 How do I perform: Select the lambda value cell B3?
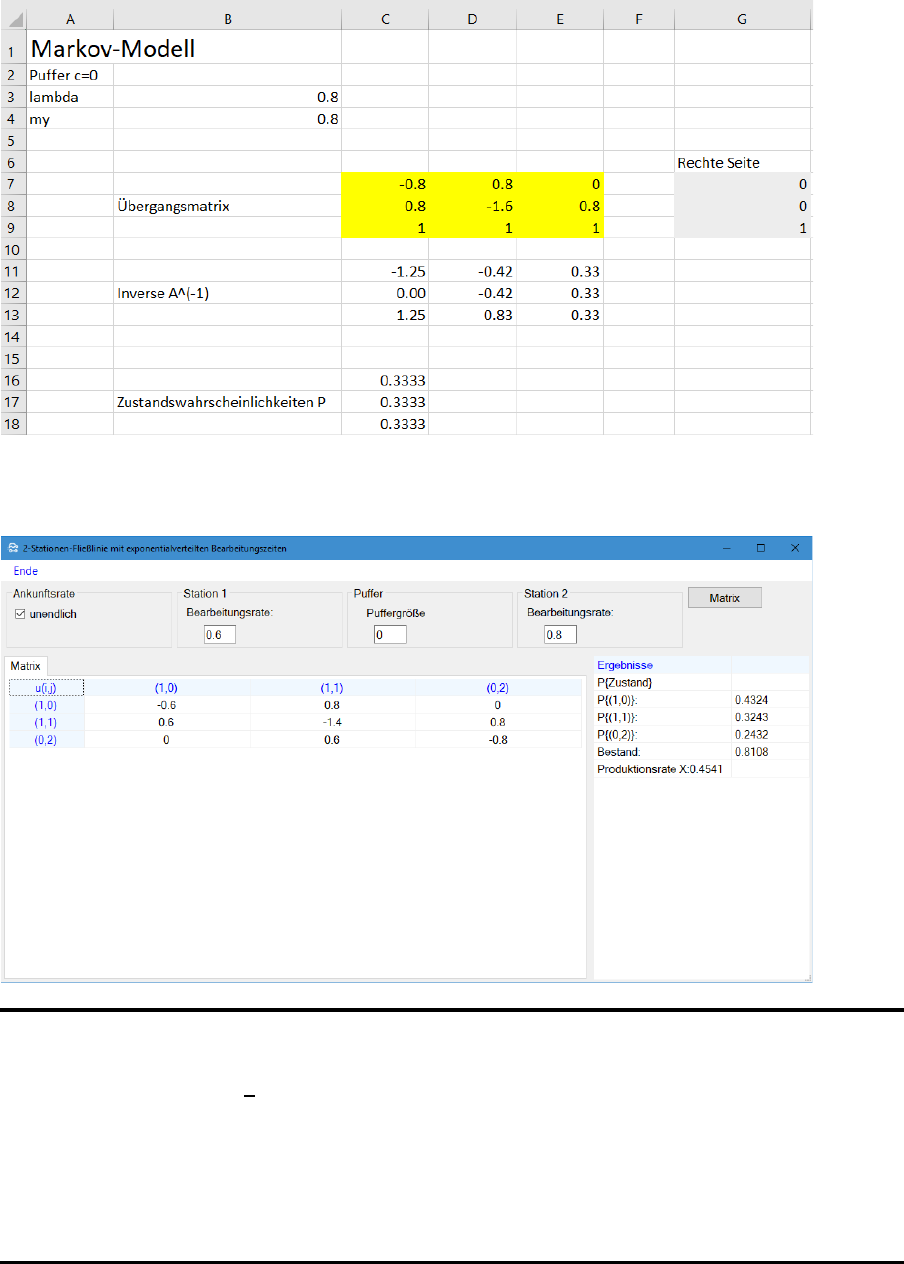click(x=227, y=98)
